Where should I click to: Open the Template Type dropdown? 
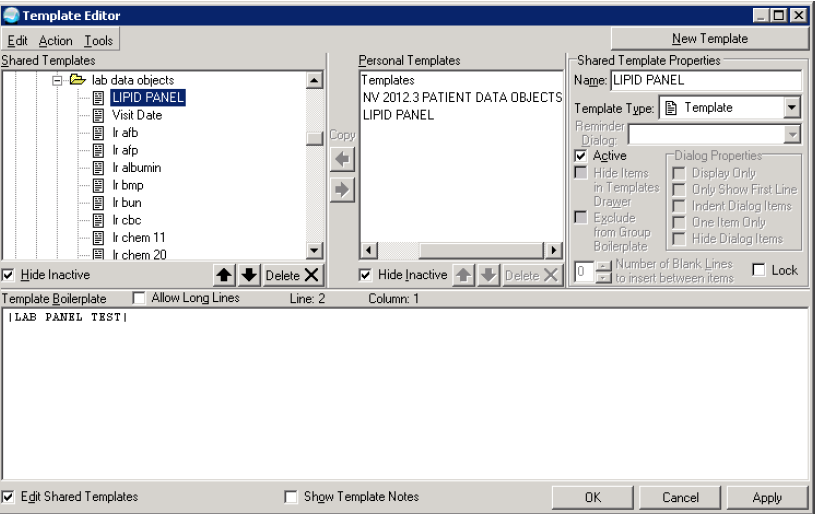click(792, 108)
